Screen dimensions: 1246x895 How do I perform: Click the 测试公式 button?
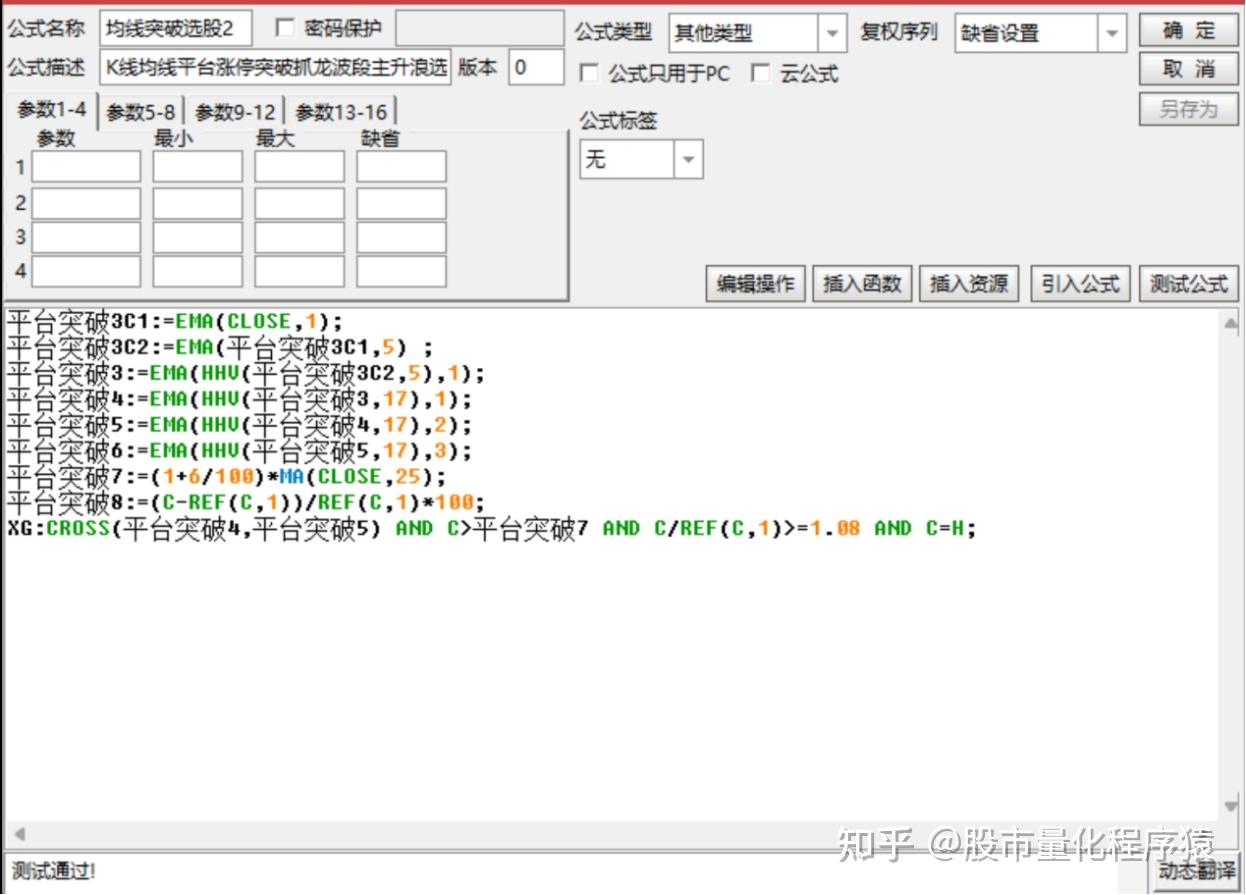[x=1188, y=284]
